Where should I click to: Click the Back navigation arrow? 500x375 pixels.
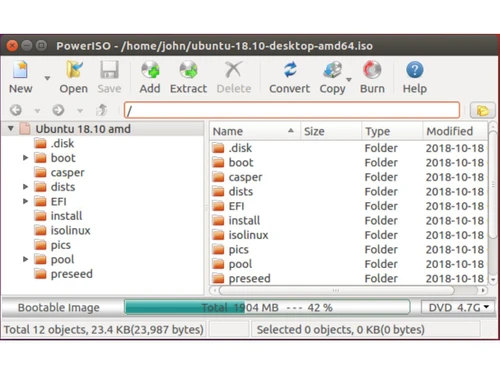click(16, 110)
